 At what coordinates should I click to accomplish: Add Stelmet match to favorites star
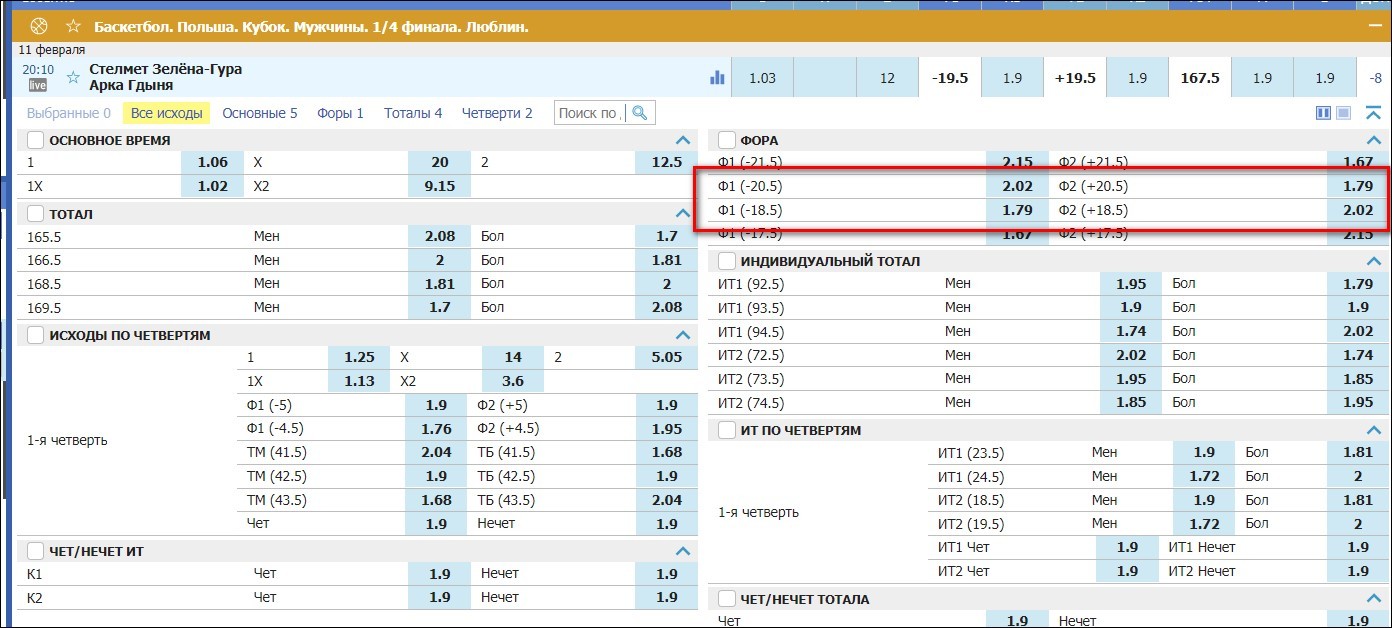click(72, 77)
